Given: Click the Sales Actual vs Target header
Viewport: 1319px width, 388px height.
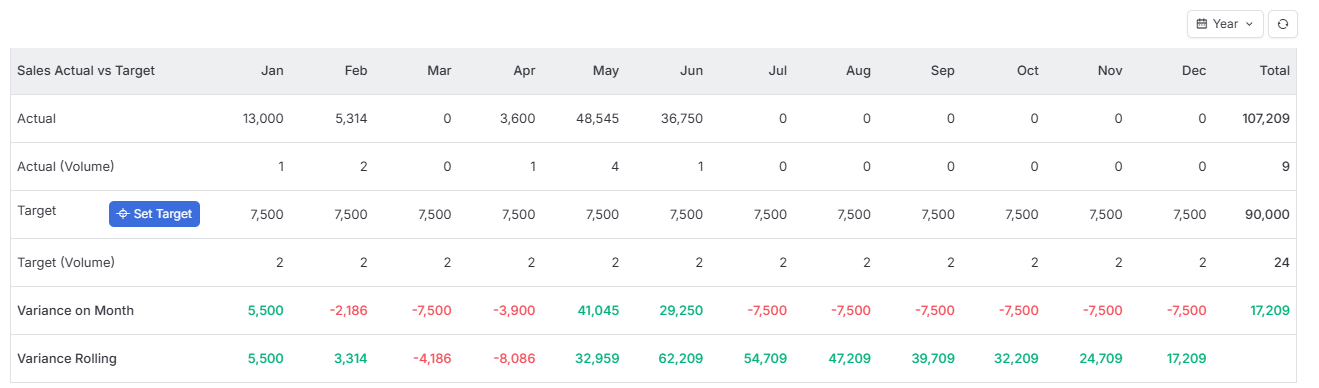Looking at the screenshot, I should tap(86, 71).
